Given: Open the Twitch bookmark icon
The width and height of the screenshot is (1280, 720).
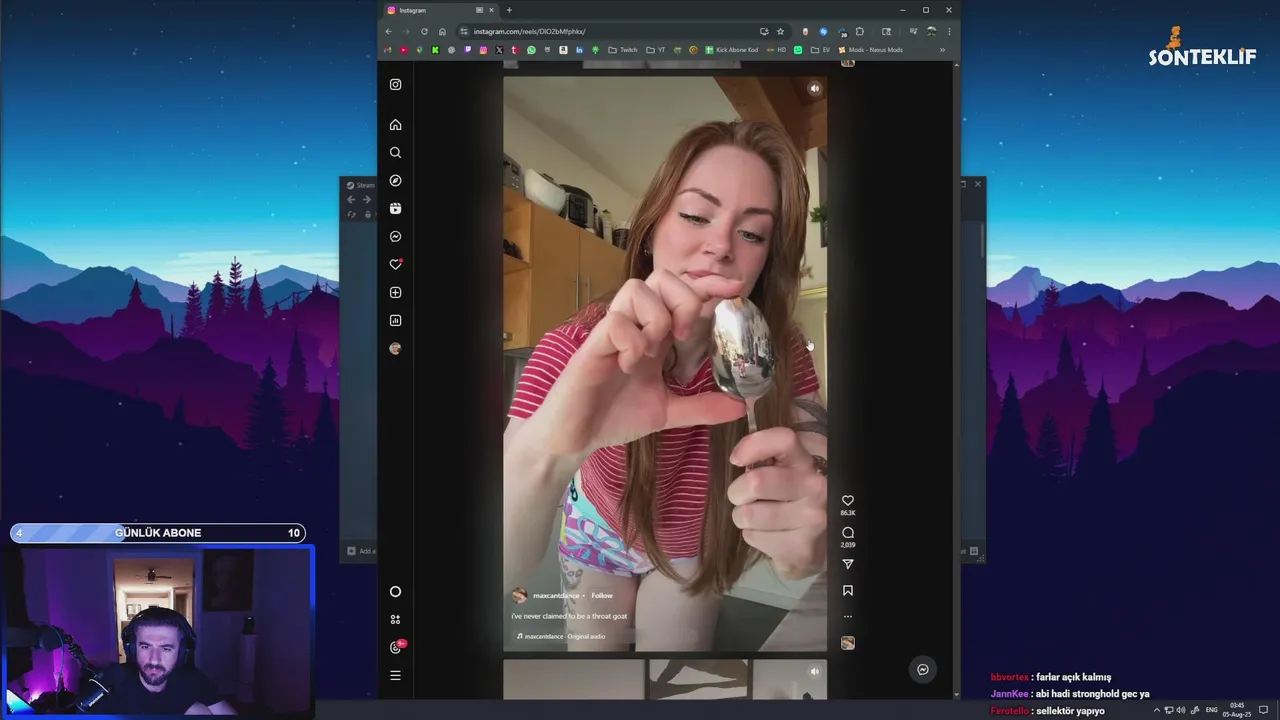Looking at the screenshot, I should coord(467,50).
